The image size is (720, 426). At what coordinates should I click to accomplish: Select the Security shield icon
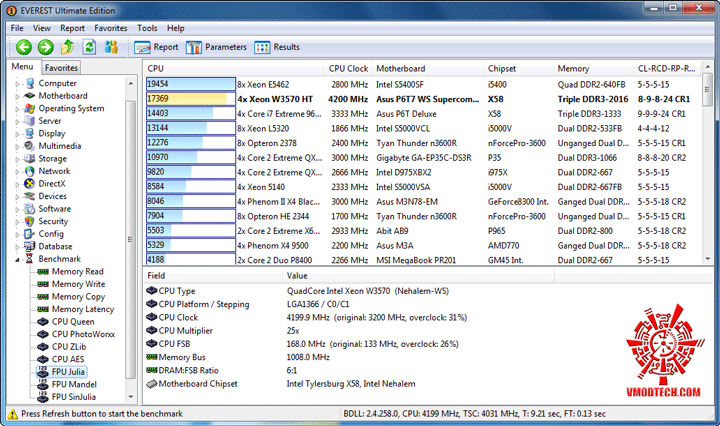coord(30,221)
